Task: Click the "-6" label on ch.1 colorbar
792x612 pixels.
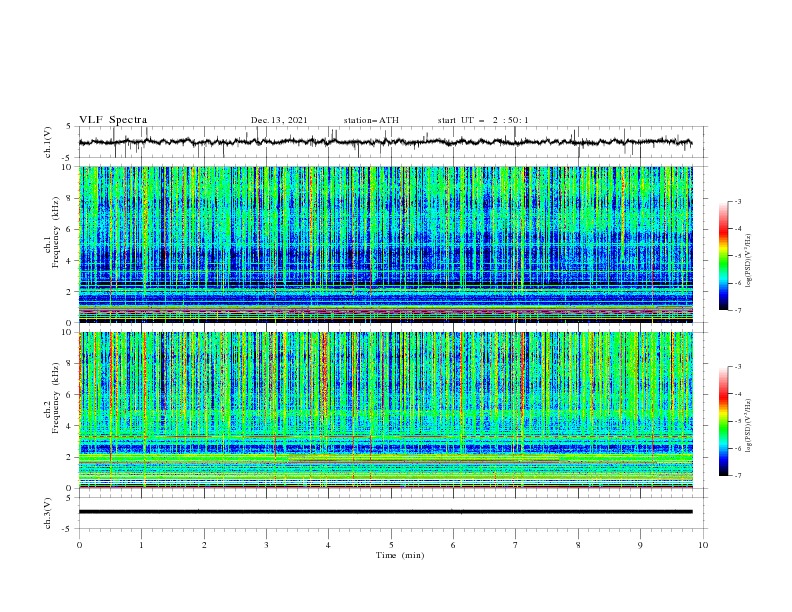Action: (738, 283)
